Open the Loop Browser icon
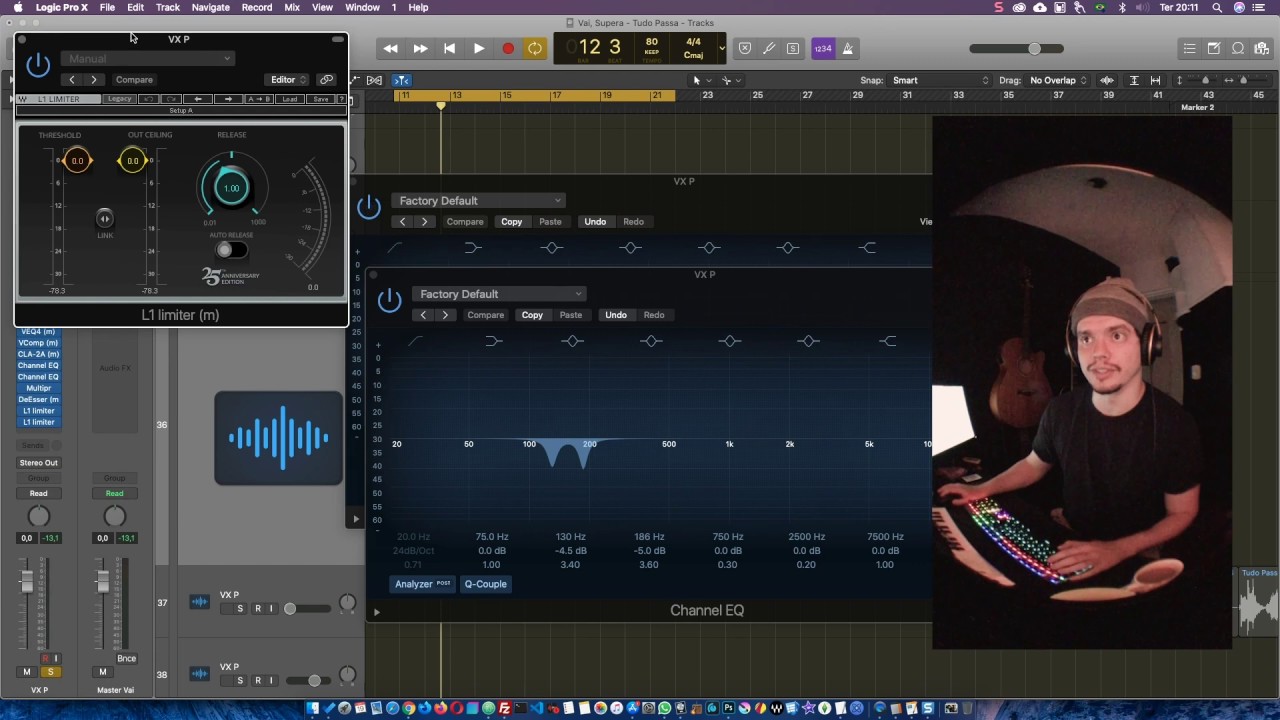This screenshot has width=1280, height=720. (x=1238, y=48)
